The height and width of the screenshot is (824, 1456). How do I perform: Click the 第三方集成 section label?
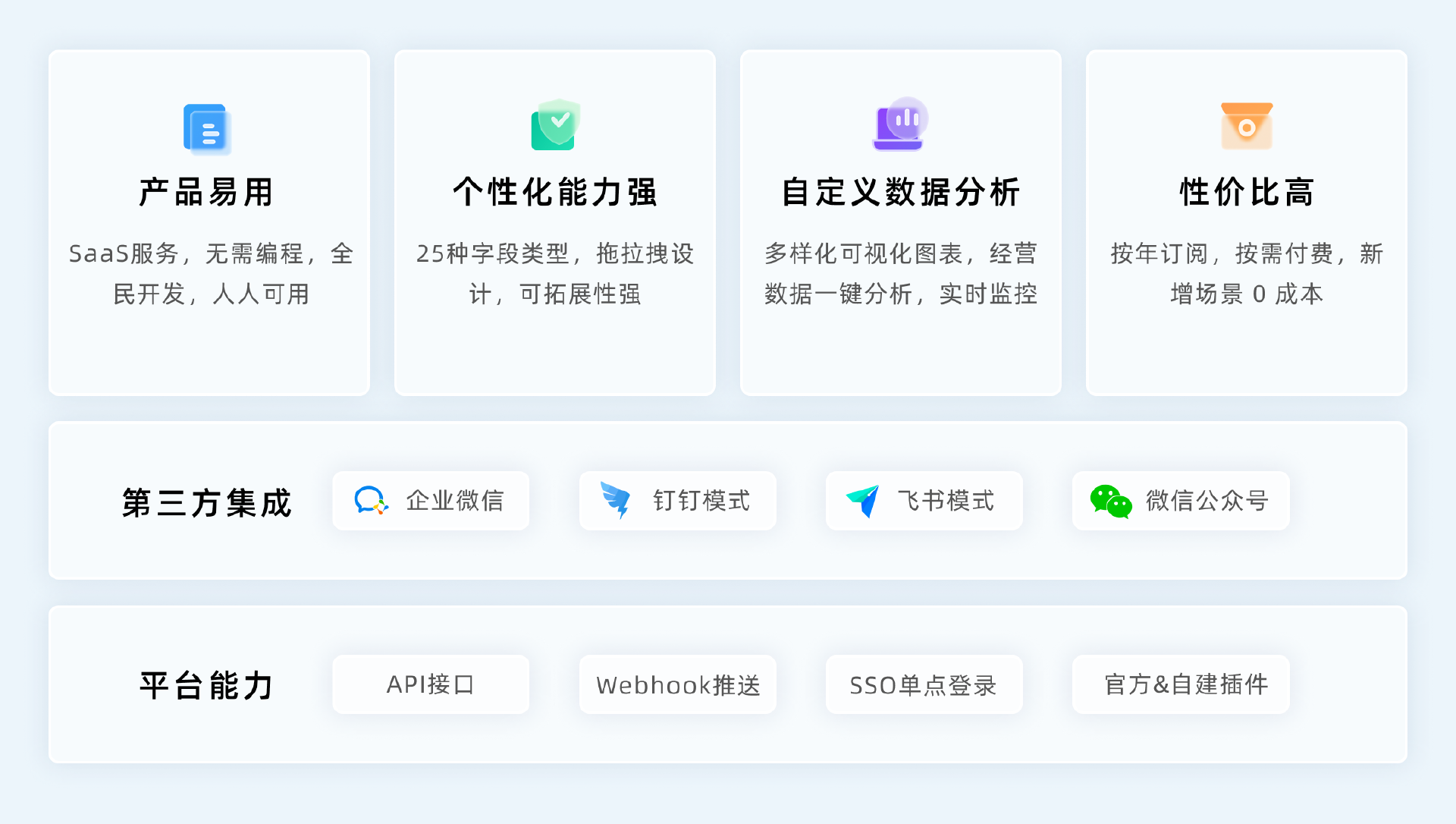coord(207,502)
